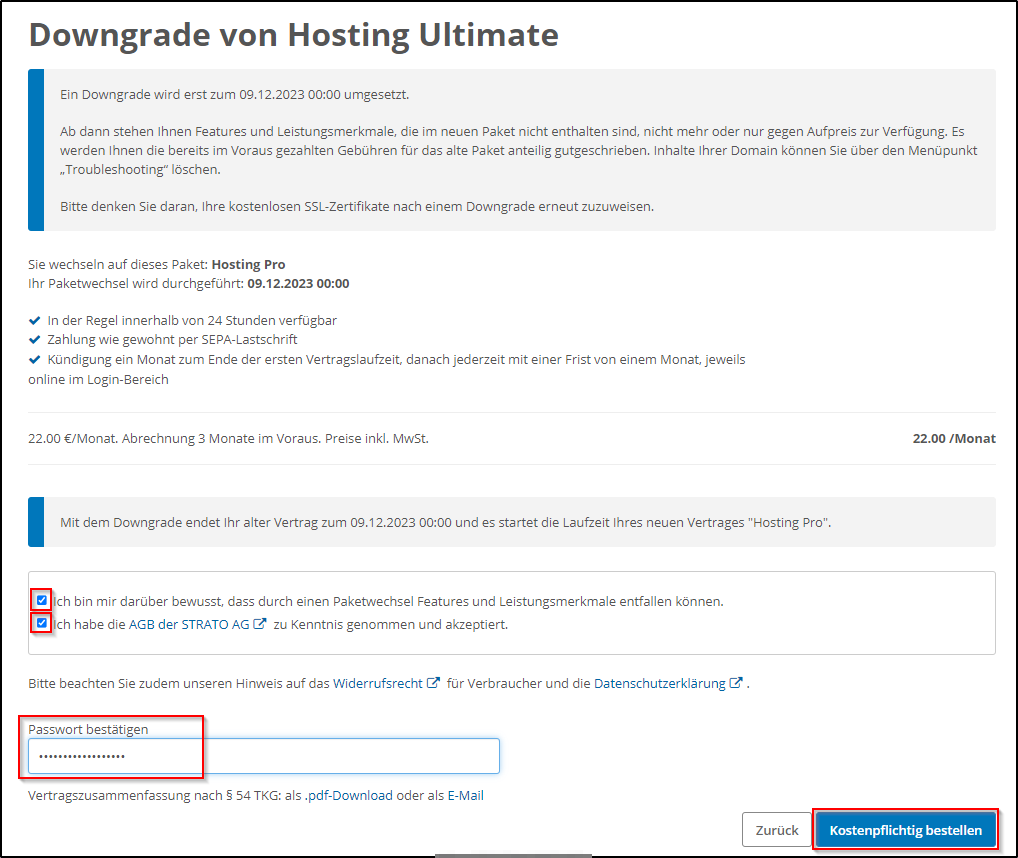The image size is (1018, 858).
Task: Click the bold Hosting Pro package name
Action: pos(248,265)
